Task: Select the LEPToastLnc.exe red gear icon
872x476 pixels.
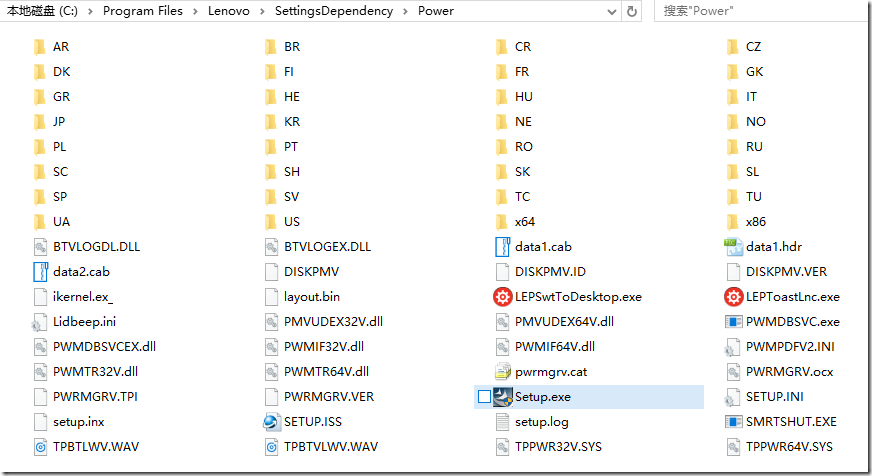Action: click(734, 297)
